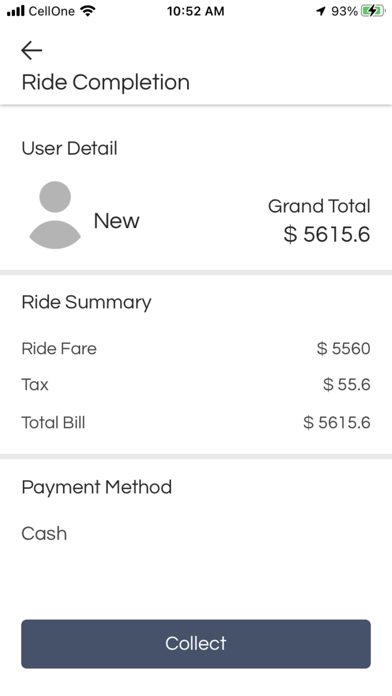Tap the Ride Completion title
Image resolution: width=392 pixels, height=696 pixels.
(106, 83)
